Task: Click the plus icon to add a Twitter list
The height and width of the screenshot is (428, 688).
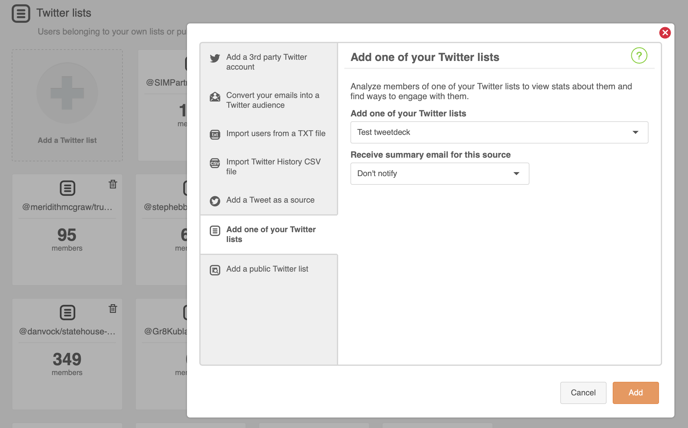Action: [x=67, y=93]
